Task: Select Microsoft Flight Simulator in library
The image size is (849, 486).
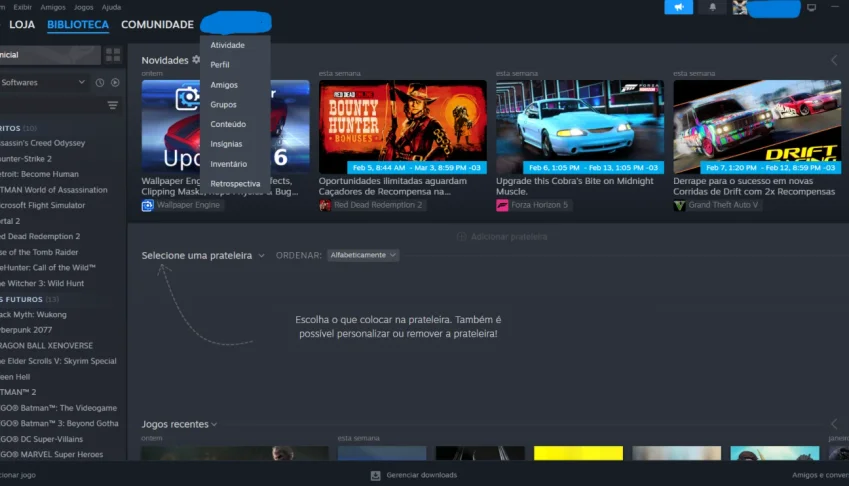Action: point(42,206)
